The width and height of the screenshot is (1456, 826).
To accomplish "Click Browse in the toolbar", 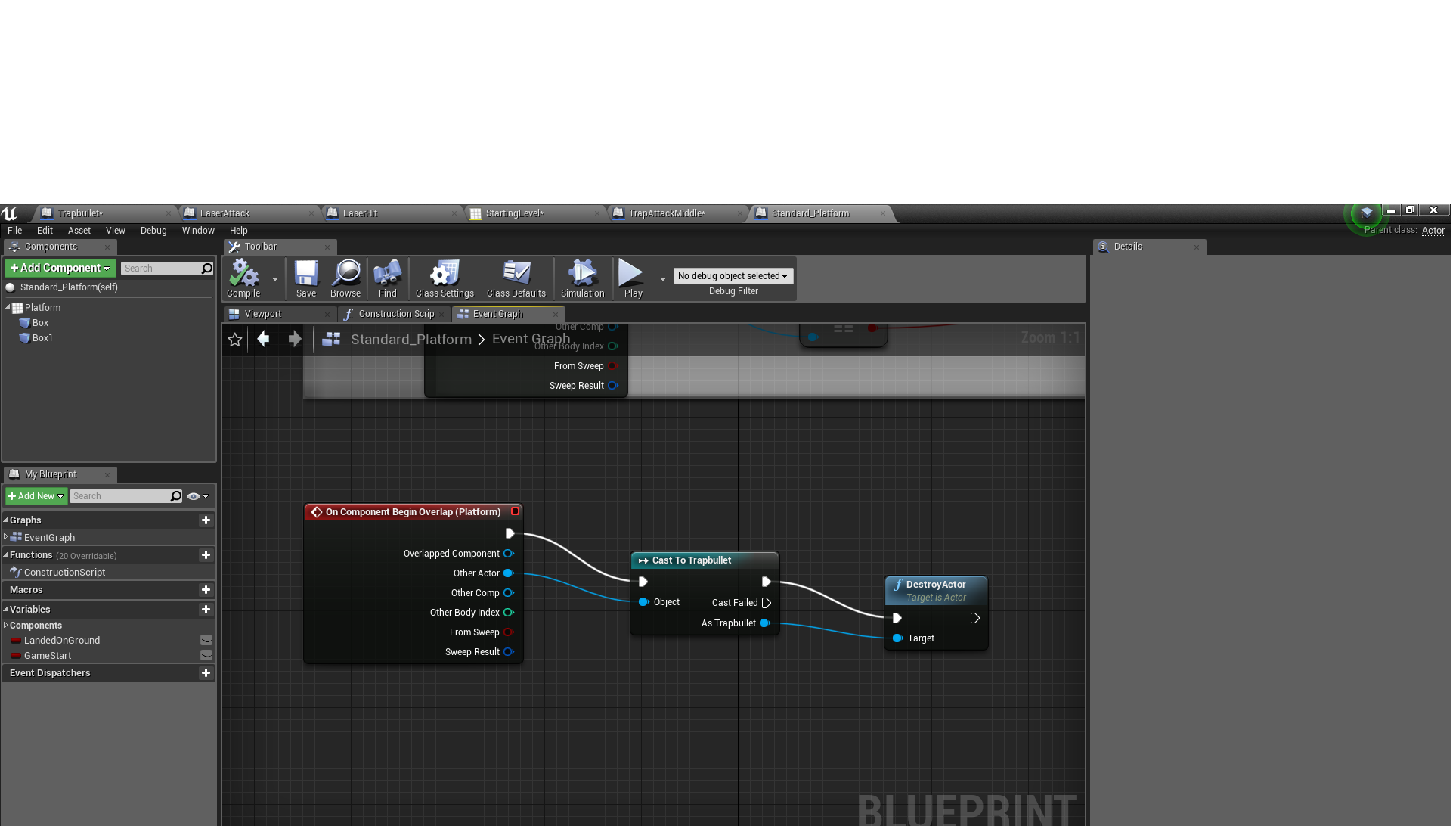I will (345, 278).
